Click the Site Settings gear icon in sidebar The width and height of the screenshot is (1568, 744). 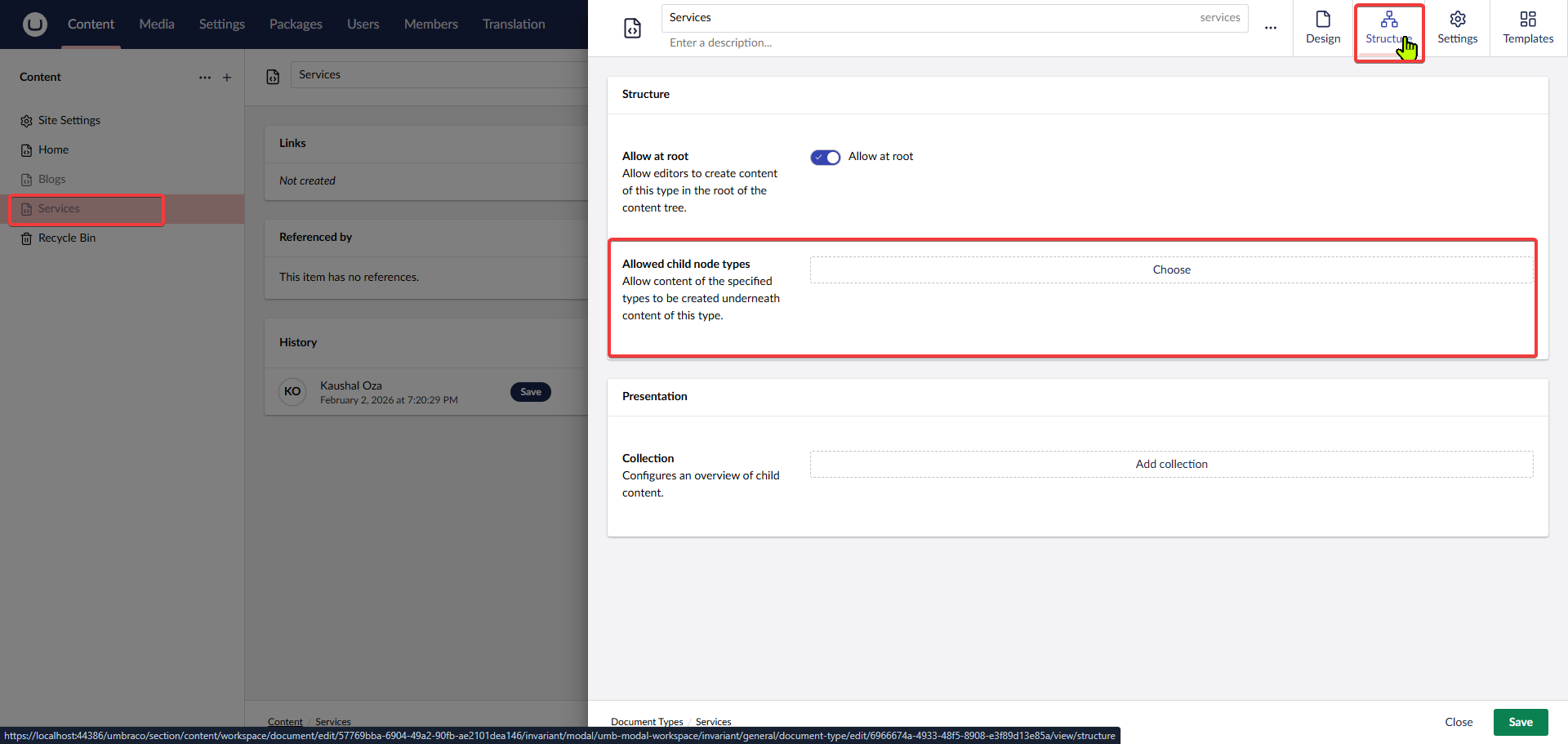[x=25, y=120]
